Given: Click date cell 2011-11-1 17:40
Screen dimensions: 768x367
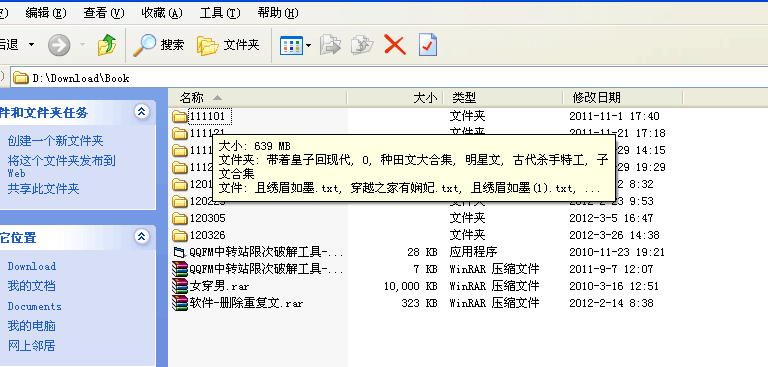Looking at the screenshot, I should click(x=614, y=117).
